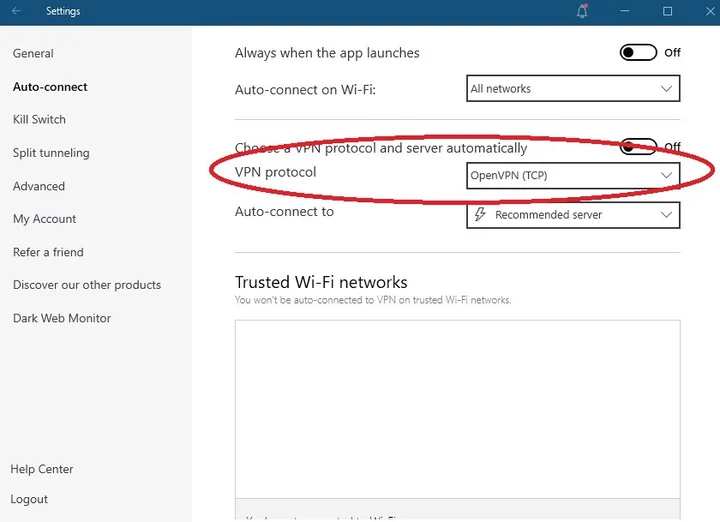Open Dark Web Monitor section

point(62,318)
